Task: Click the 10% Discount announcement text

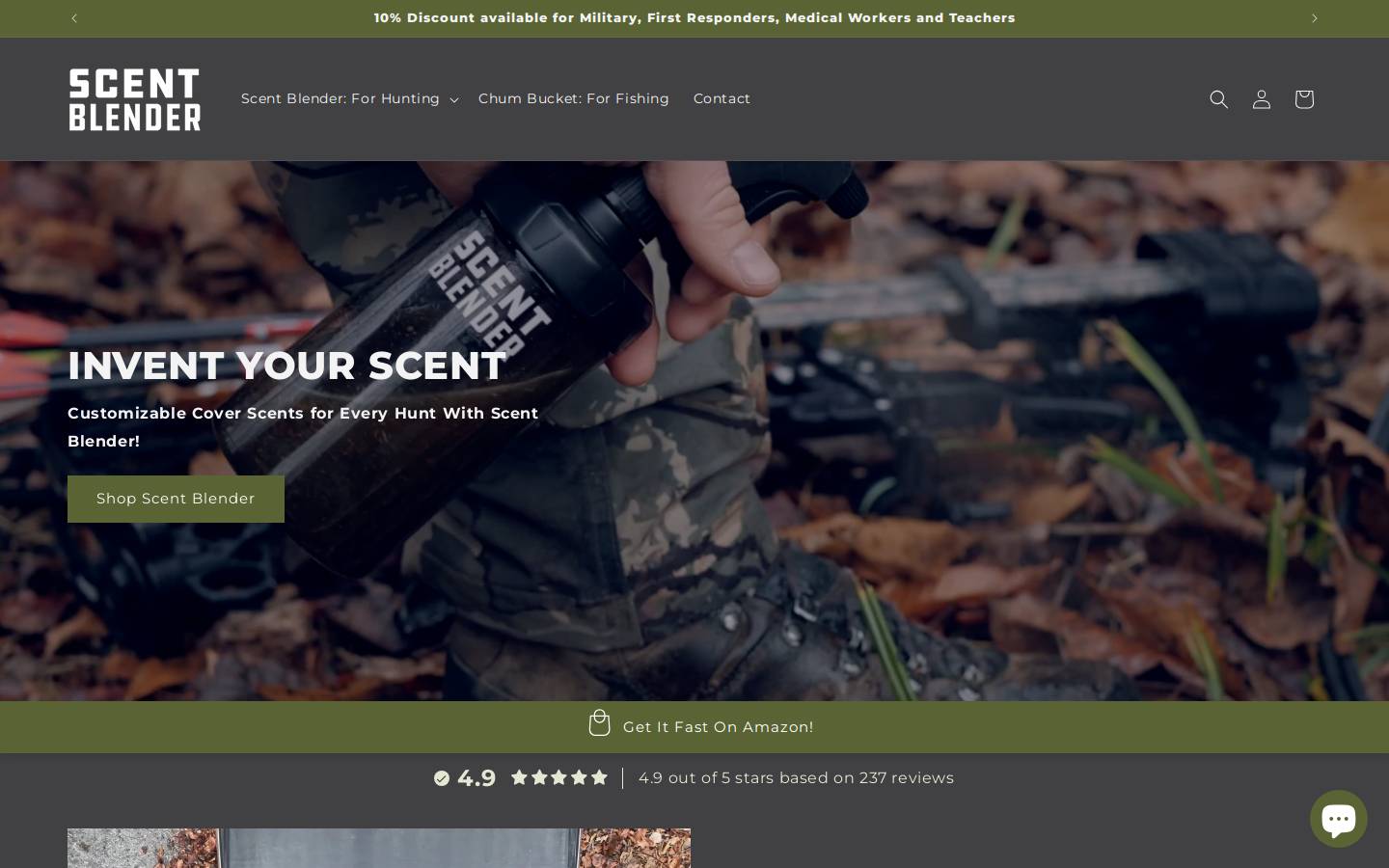Action: tap(694, 18)
